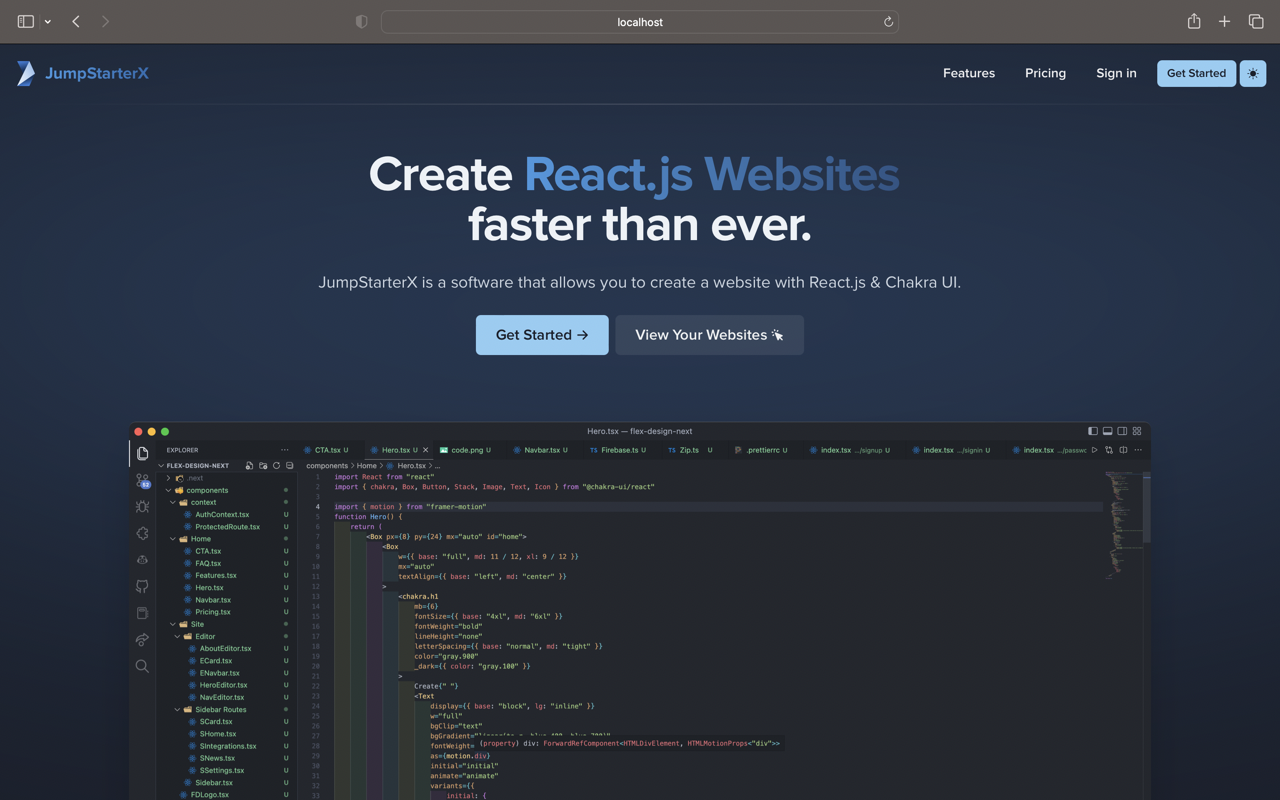The height and width of the screenshot is (800, 1280).
Task: Click the Sign in link
Action: pos(1116,73)
